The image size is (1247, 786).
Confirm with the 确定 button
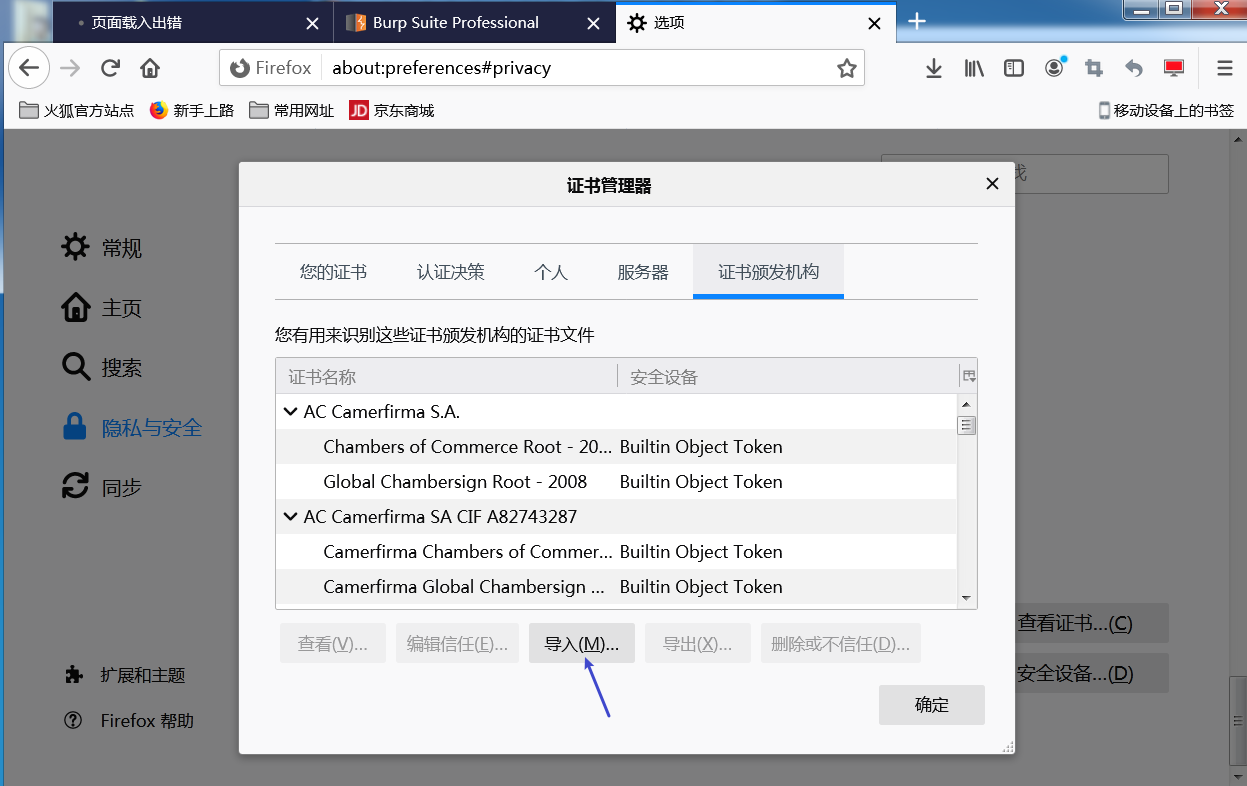point(932,705)
